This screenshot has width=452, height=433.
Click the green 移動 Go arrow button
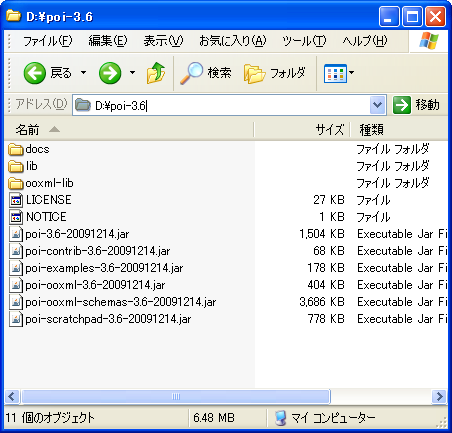402,105
